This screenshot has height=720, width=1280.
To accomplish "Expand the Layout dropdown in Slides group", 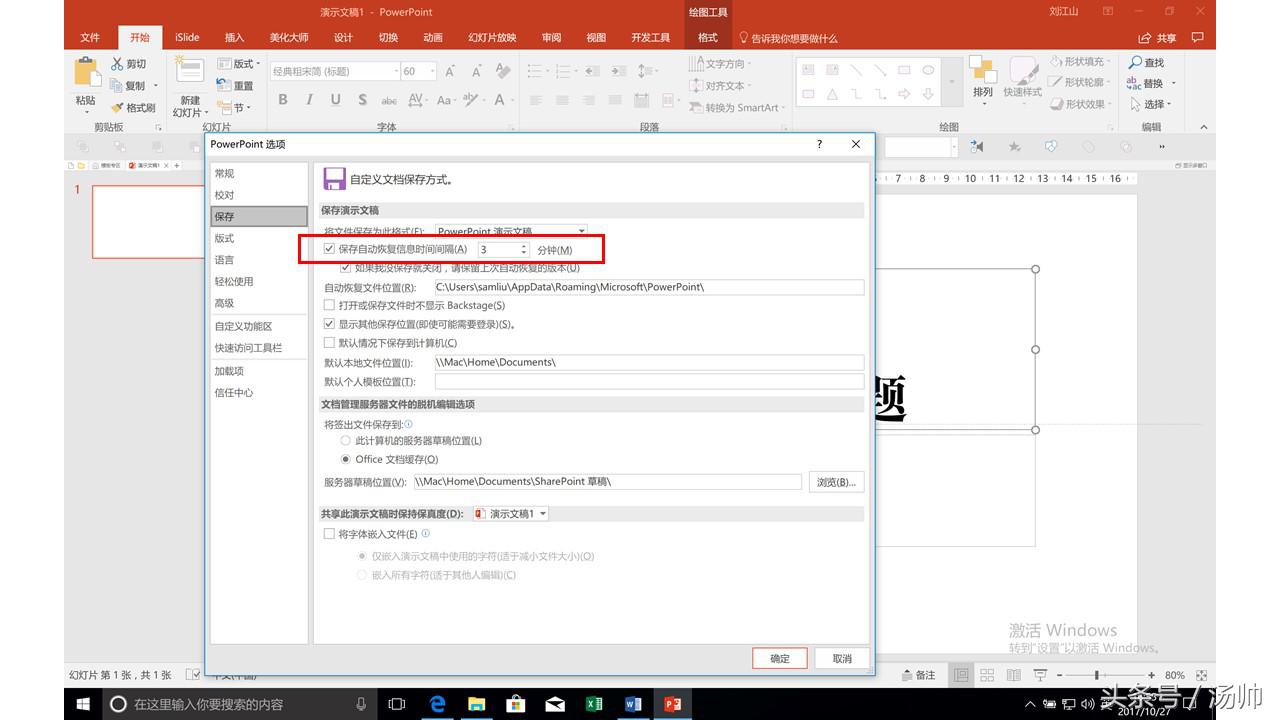I will click(x=238, y=64).
